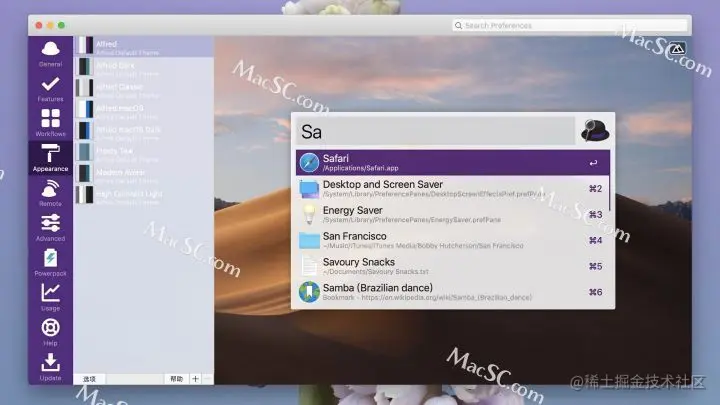Select the Appearance tab in sidebar
The image size is (720, 405).
[x=50, y=158]
